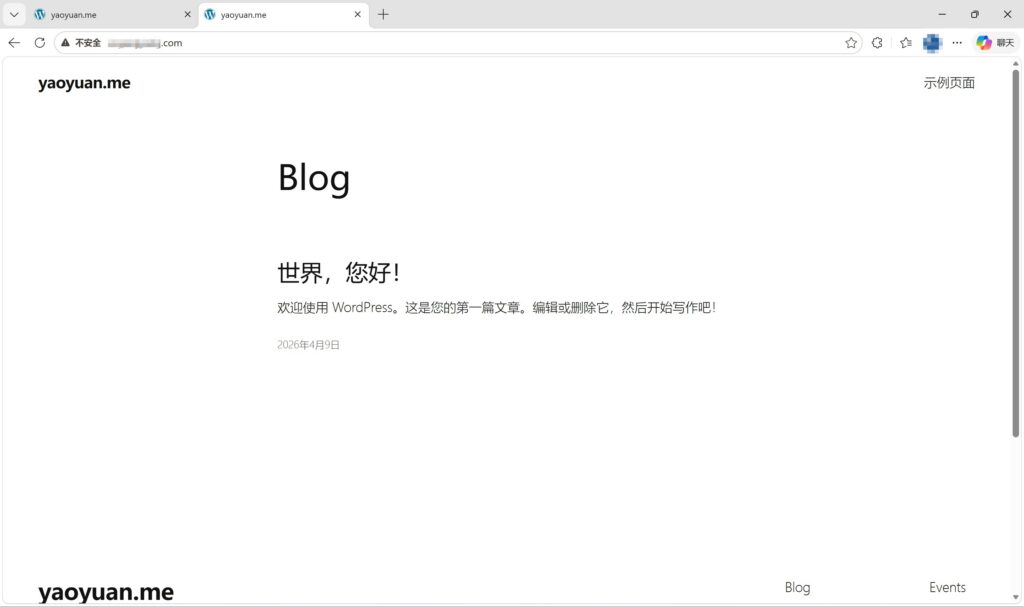The height and width of the screenshot is (607, 1024).
Task: Click the yaoyuan.me site title header
Action: pyautogui.click(x=84, y=83)
